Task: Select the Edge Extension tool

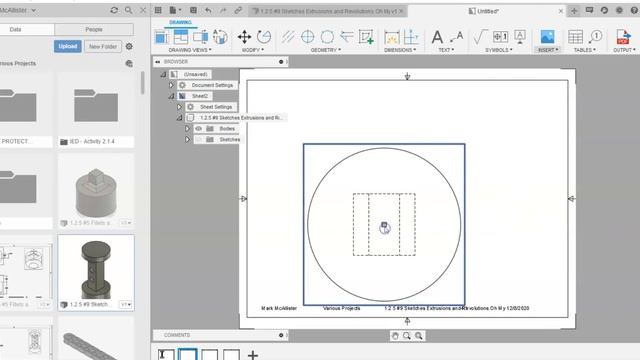Action: tap(347, 37)
